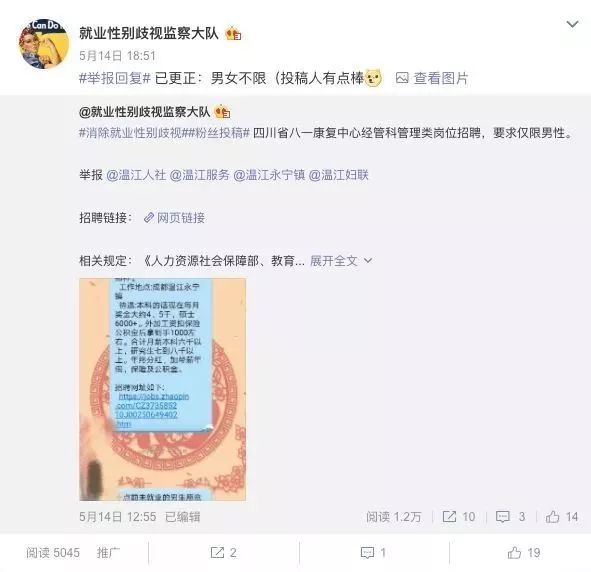The width and height of the screenshot is (591, 572).
Task: Repost this post using the bottom share icon
Action: coord(224,553)
